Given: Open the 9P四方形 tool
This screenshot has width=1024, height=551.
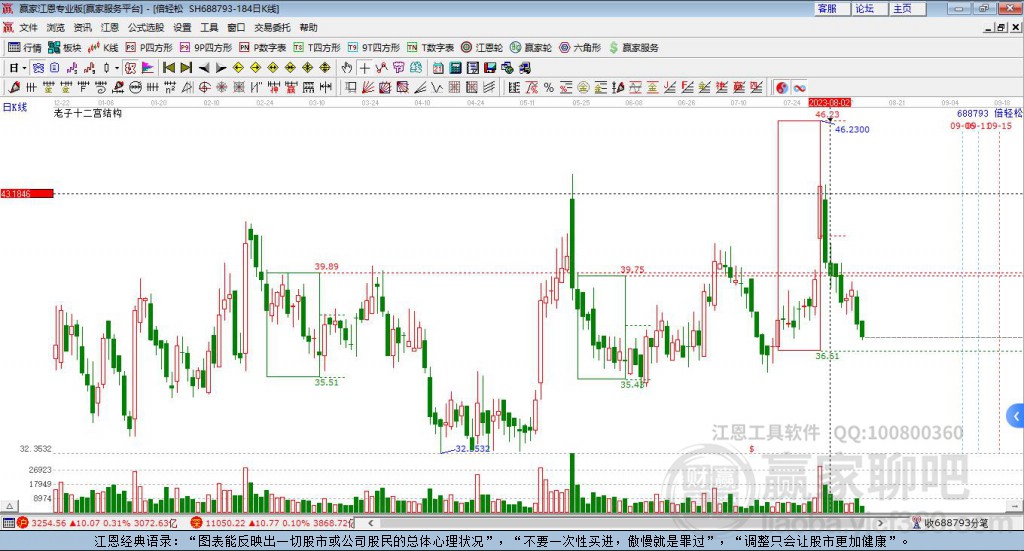Looking at the screenshot, I should 205,48.
